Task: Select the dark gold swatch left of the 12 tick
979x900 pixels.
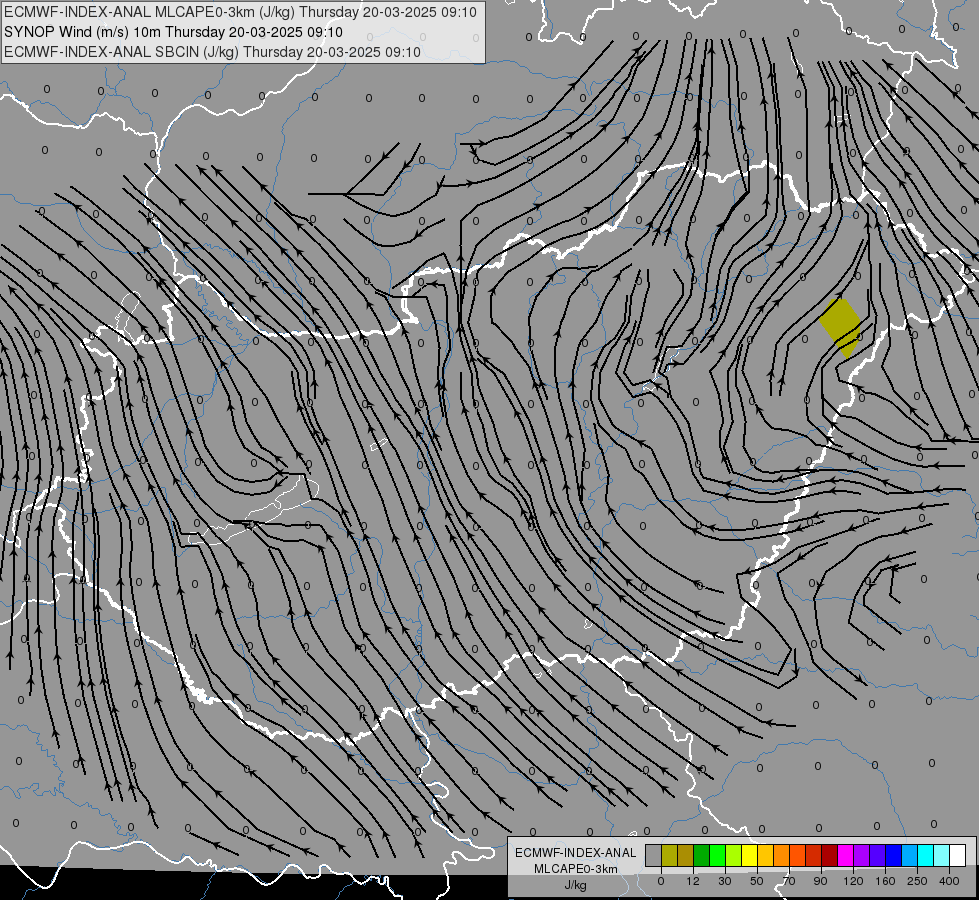Action: [686, 855]
